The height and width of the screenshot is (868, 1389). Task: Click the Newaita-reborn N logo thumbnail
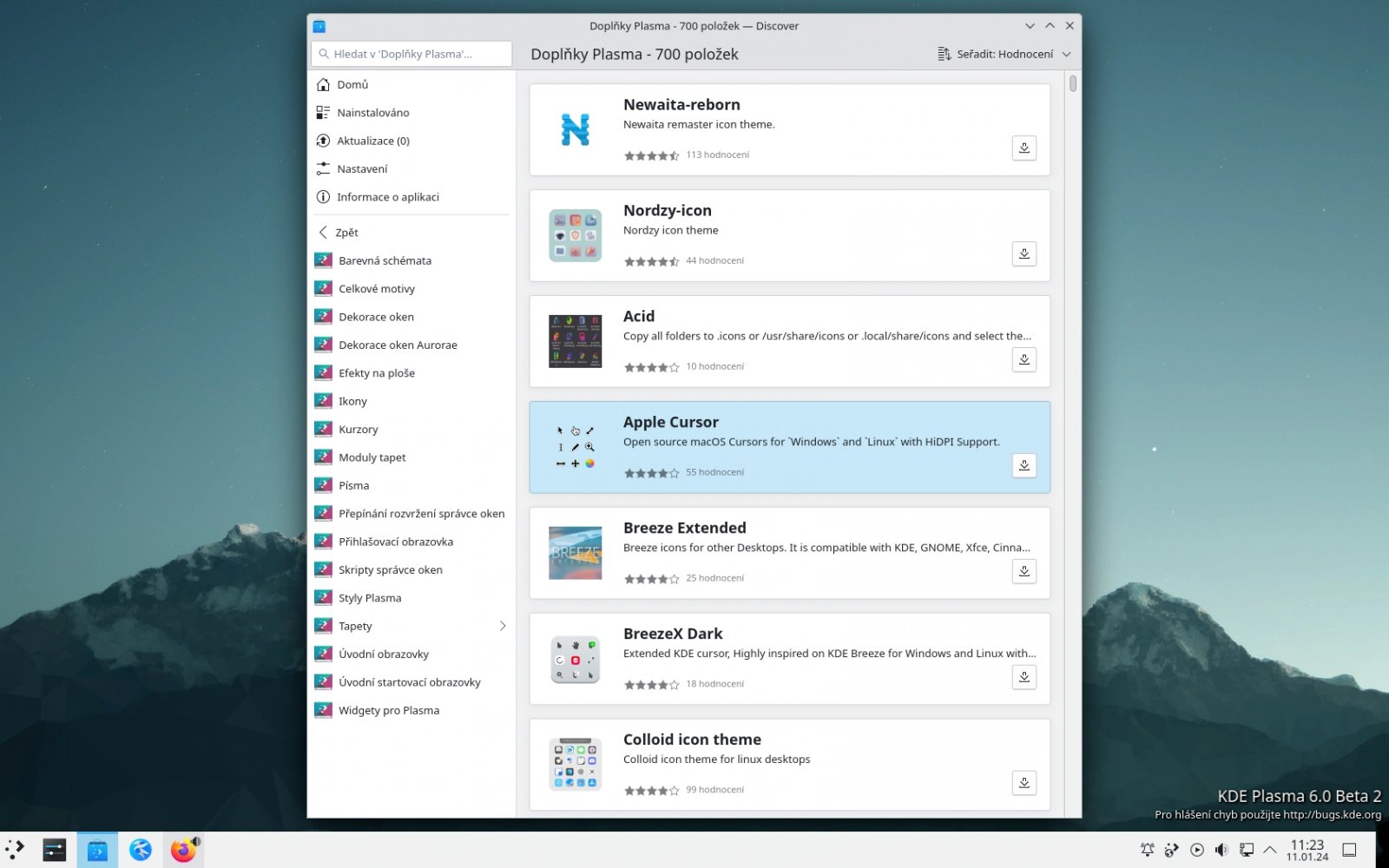click(x=575, y=129)
